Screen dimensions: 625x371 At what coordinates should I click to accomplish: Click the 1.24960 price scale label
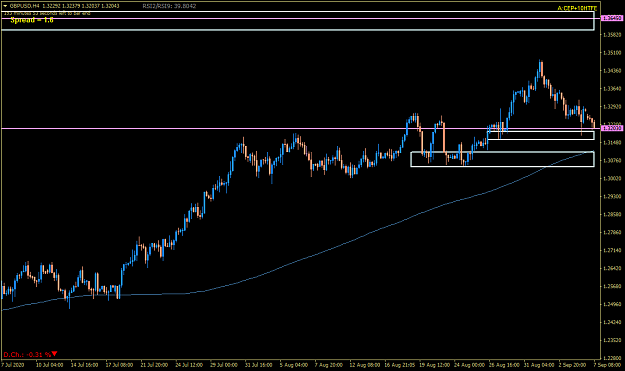[612, 304]
